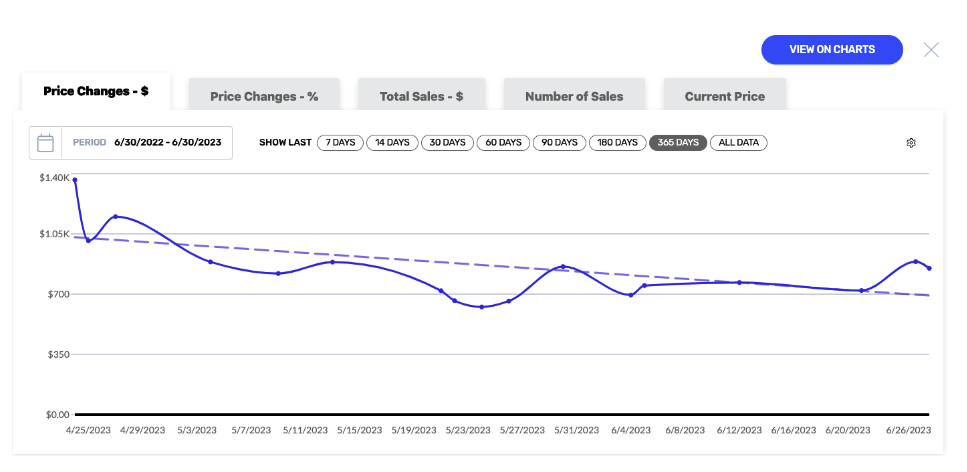Image resolution: width=967 pixels, height=472 pixels.
Task: Set range to 30 DAYS
Action: pos(448,143)
